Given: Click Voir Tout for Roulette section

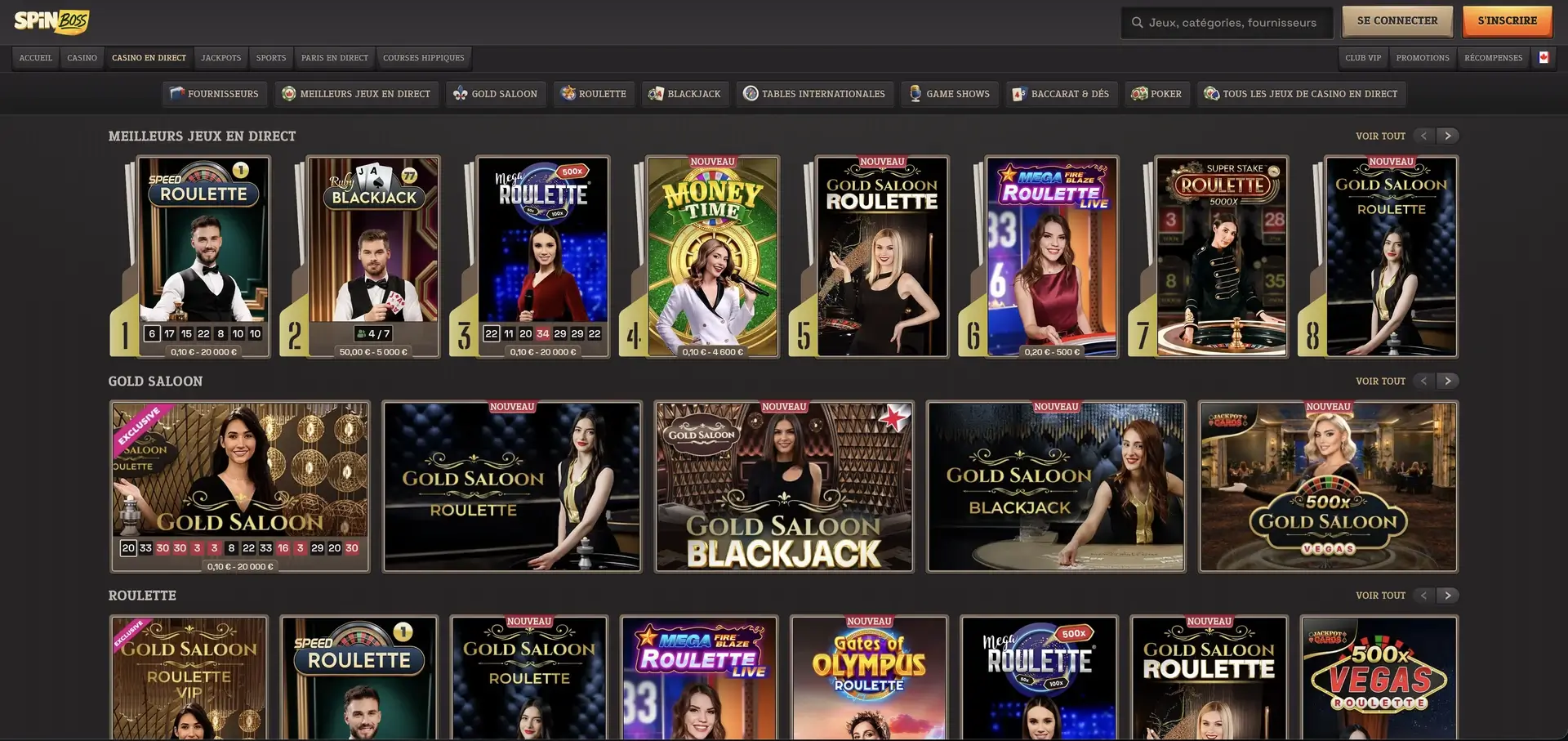Looking at the screenshot, I should pos(1381,596).
